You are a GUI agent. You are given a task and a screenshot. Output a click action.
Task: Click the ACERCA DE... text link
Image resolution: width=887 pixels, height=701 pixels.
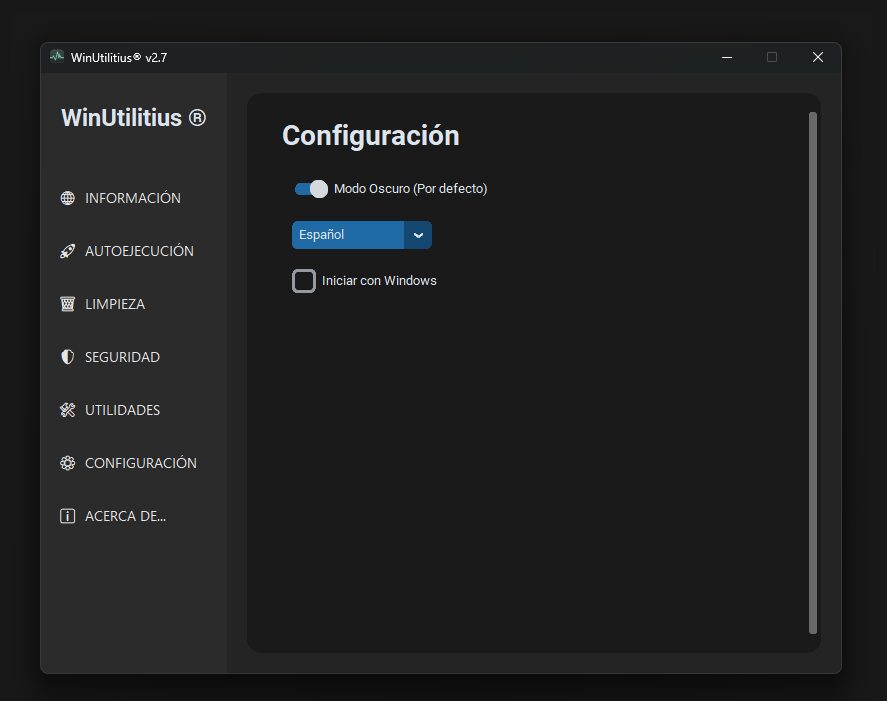[125, 516]
